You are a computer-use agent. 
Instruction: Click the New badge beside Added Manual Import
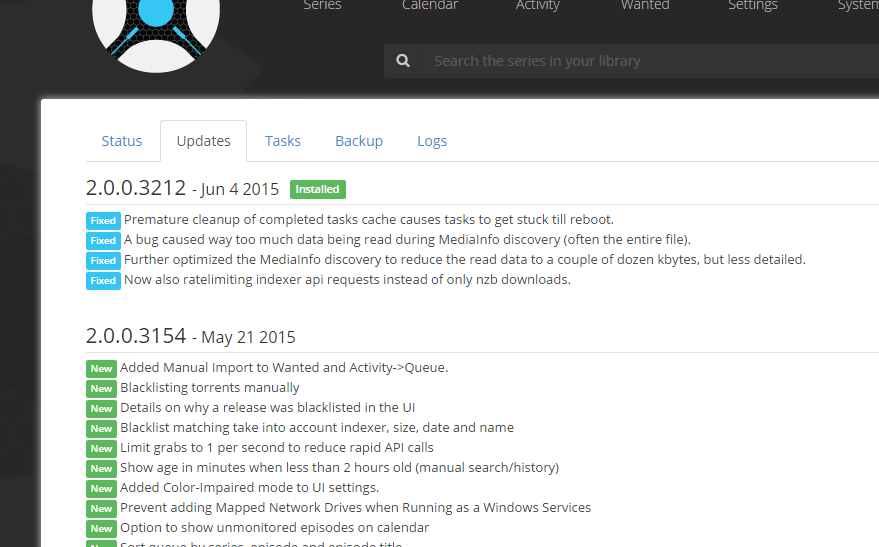(x=101, y=368)
